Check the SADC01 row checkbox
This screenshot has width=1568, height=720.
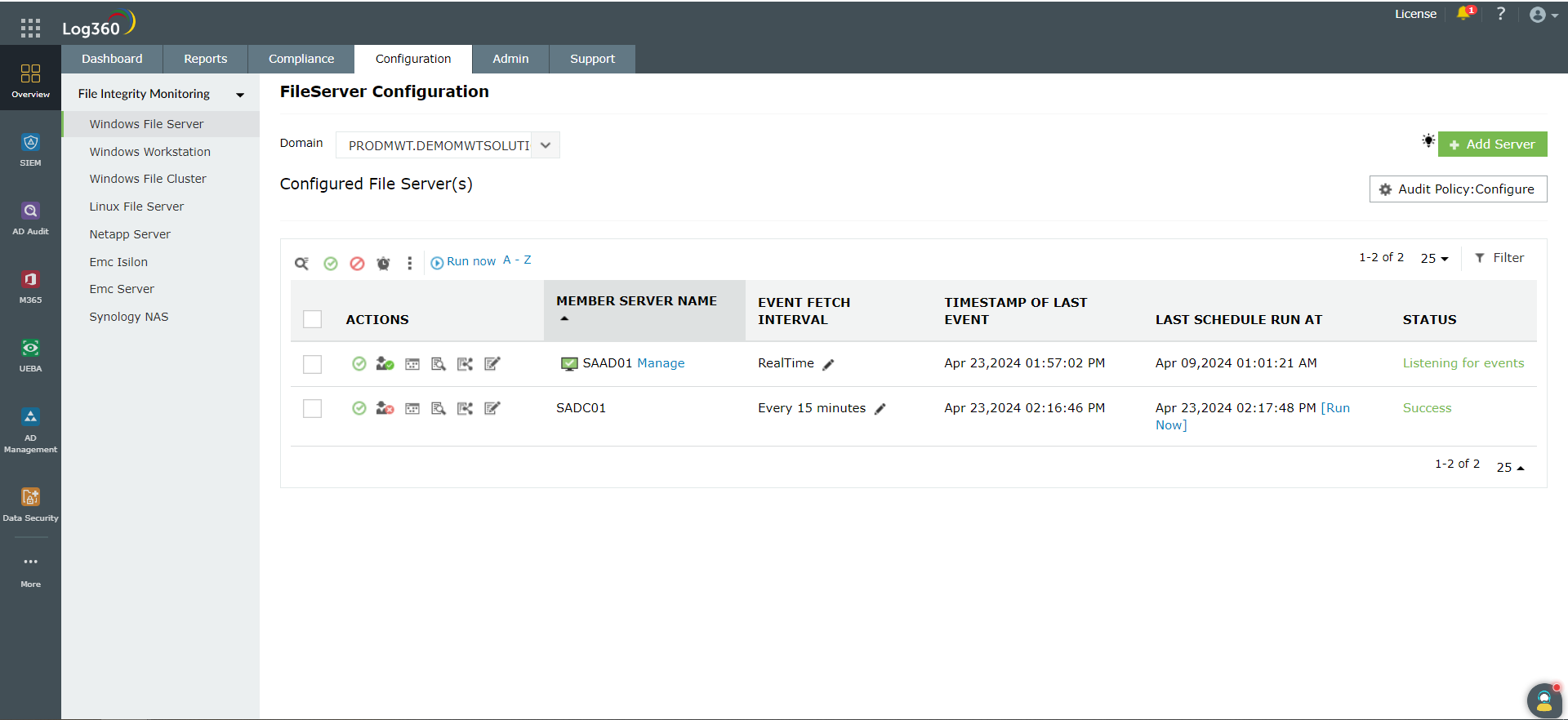[312, 408]
